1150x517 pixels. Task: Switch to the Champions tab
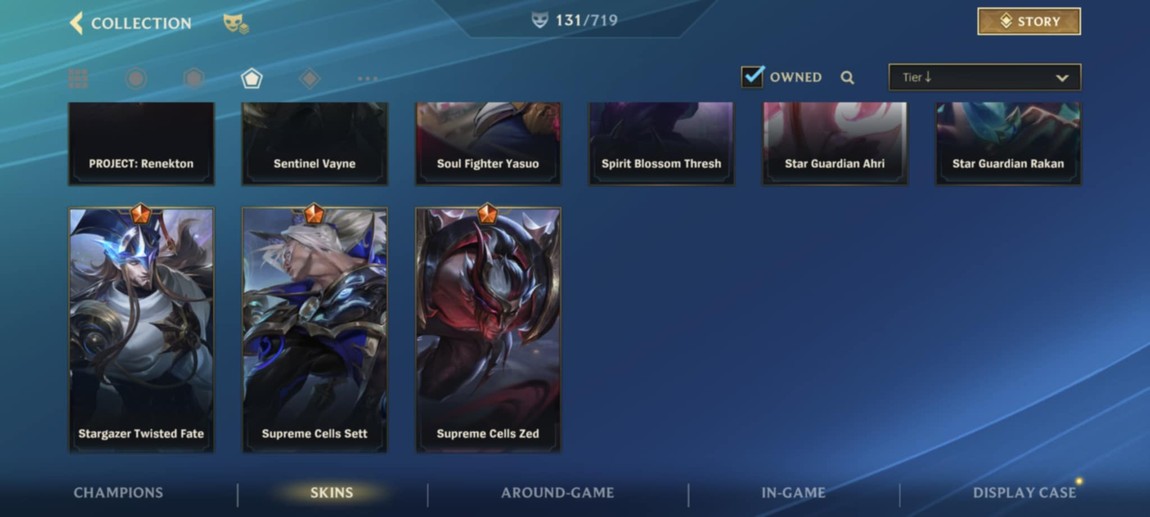click(118, 493)
